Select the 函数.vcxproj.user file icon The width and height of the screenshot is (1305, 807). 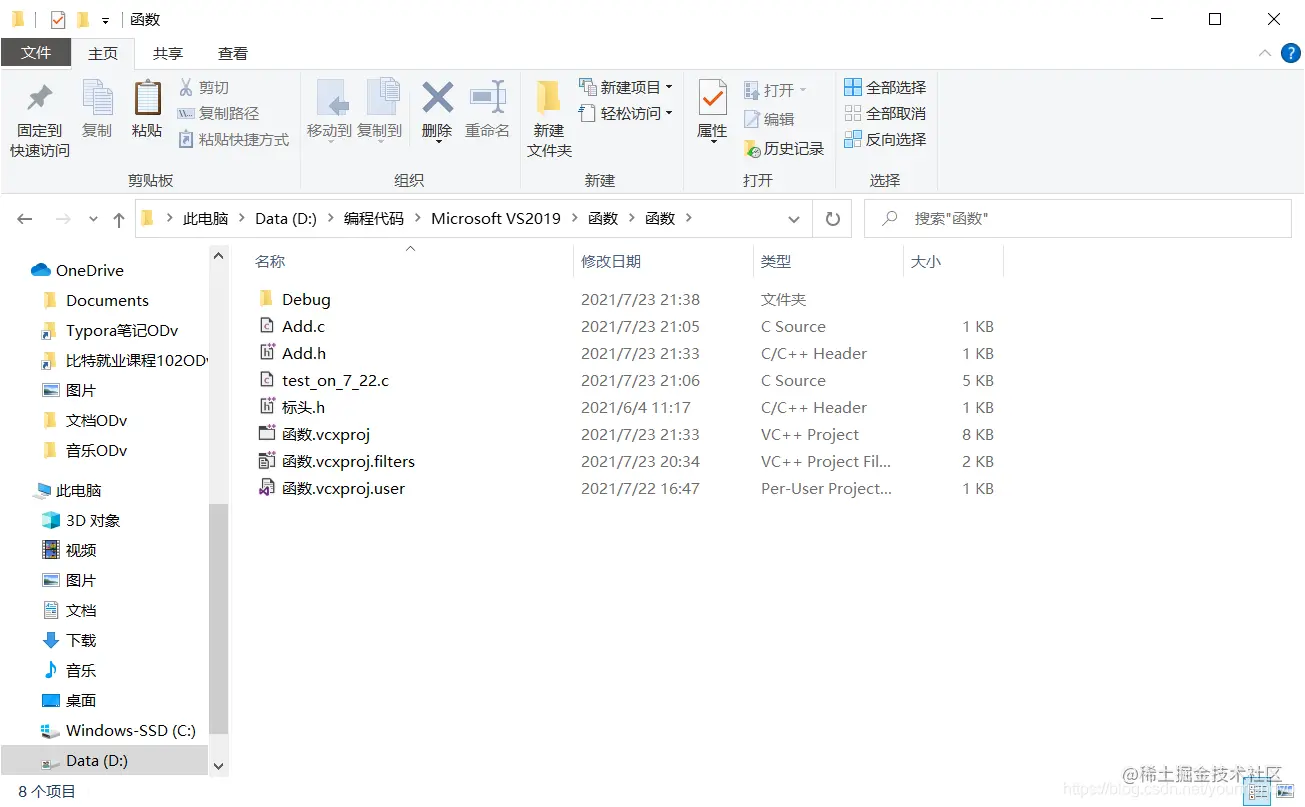(267, 489)
